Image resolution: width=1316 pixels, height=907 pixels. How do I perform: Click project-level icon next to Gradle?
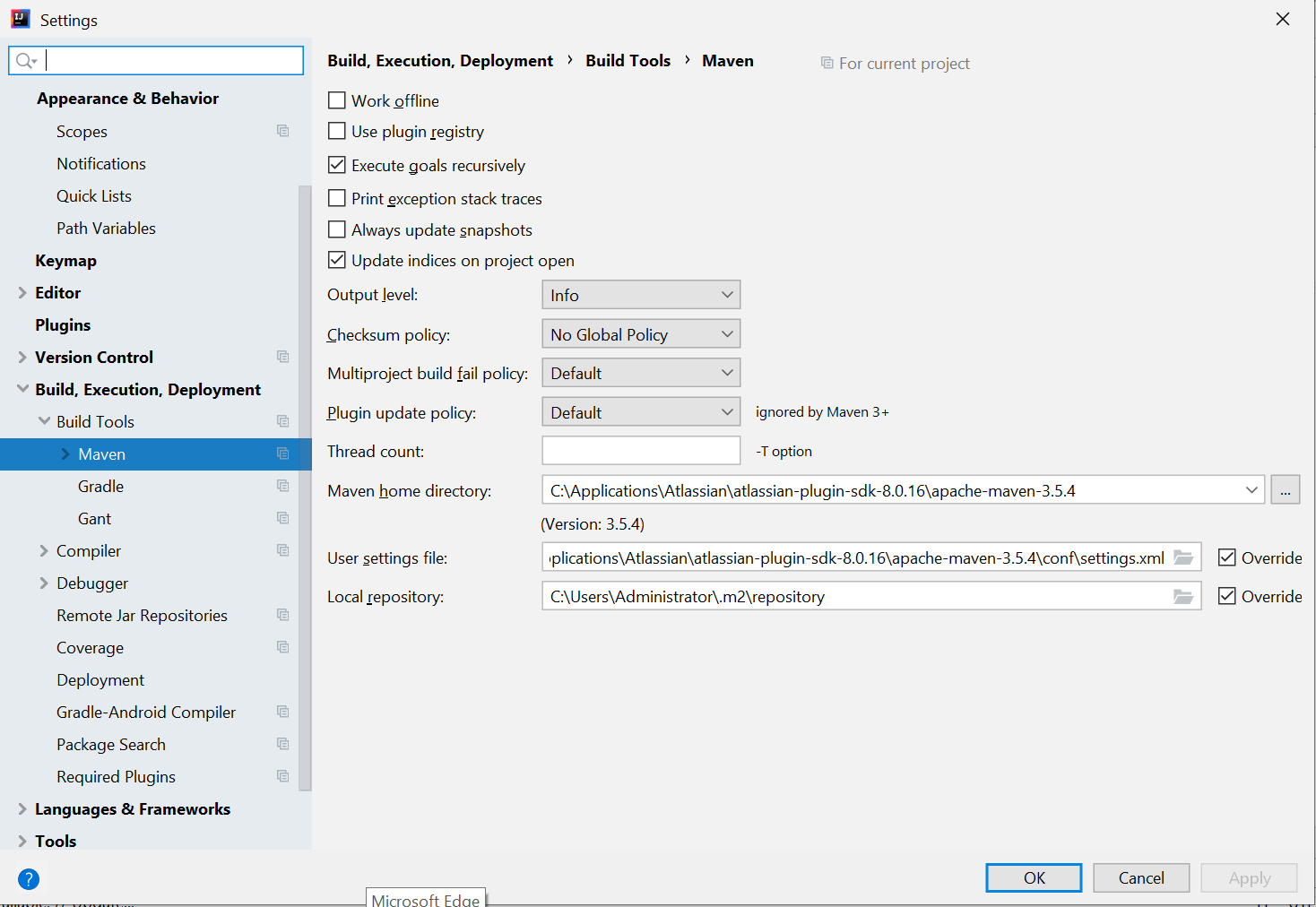[x=283, y=486]
